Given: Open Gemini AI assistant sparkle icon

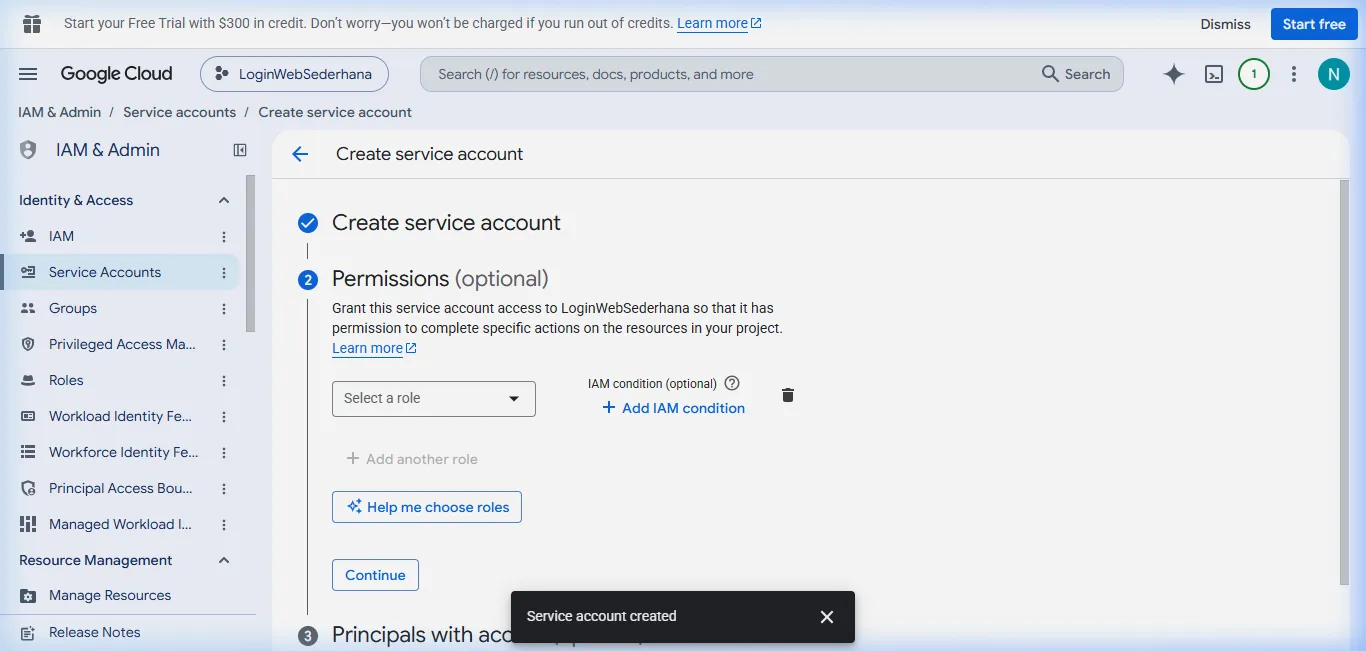Looking at the screenshot, I should pos(1174,74).
